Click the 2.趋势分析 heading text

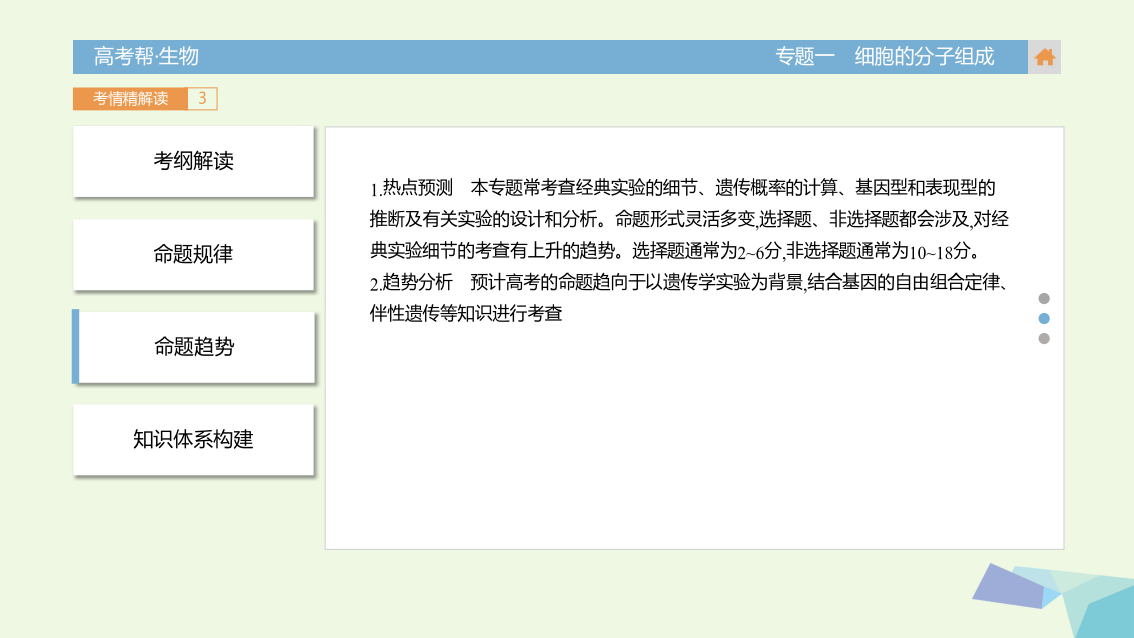[412, 282]
